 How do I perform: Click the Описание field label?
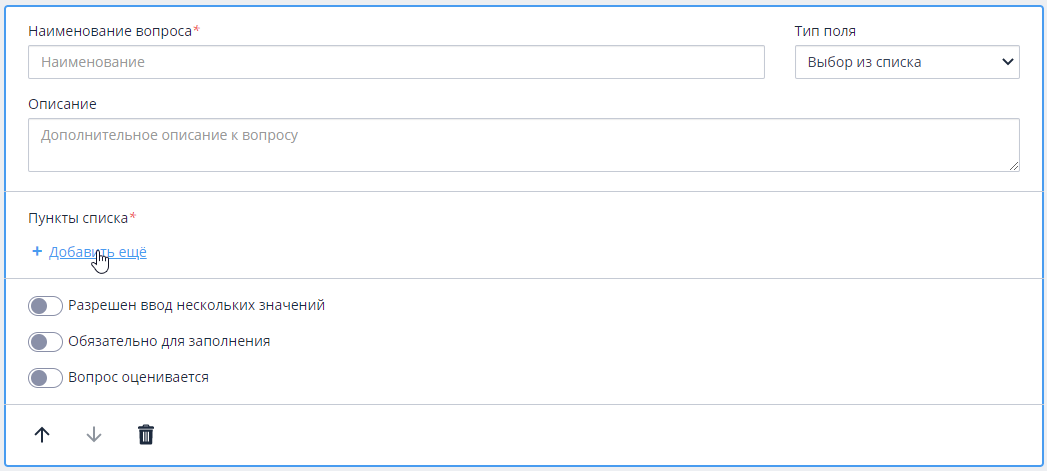pos(62,104)
